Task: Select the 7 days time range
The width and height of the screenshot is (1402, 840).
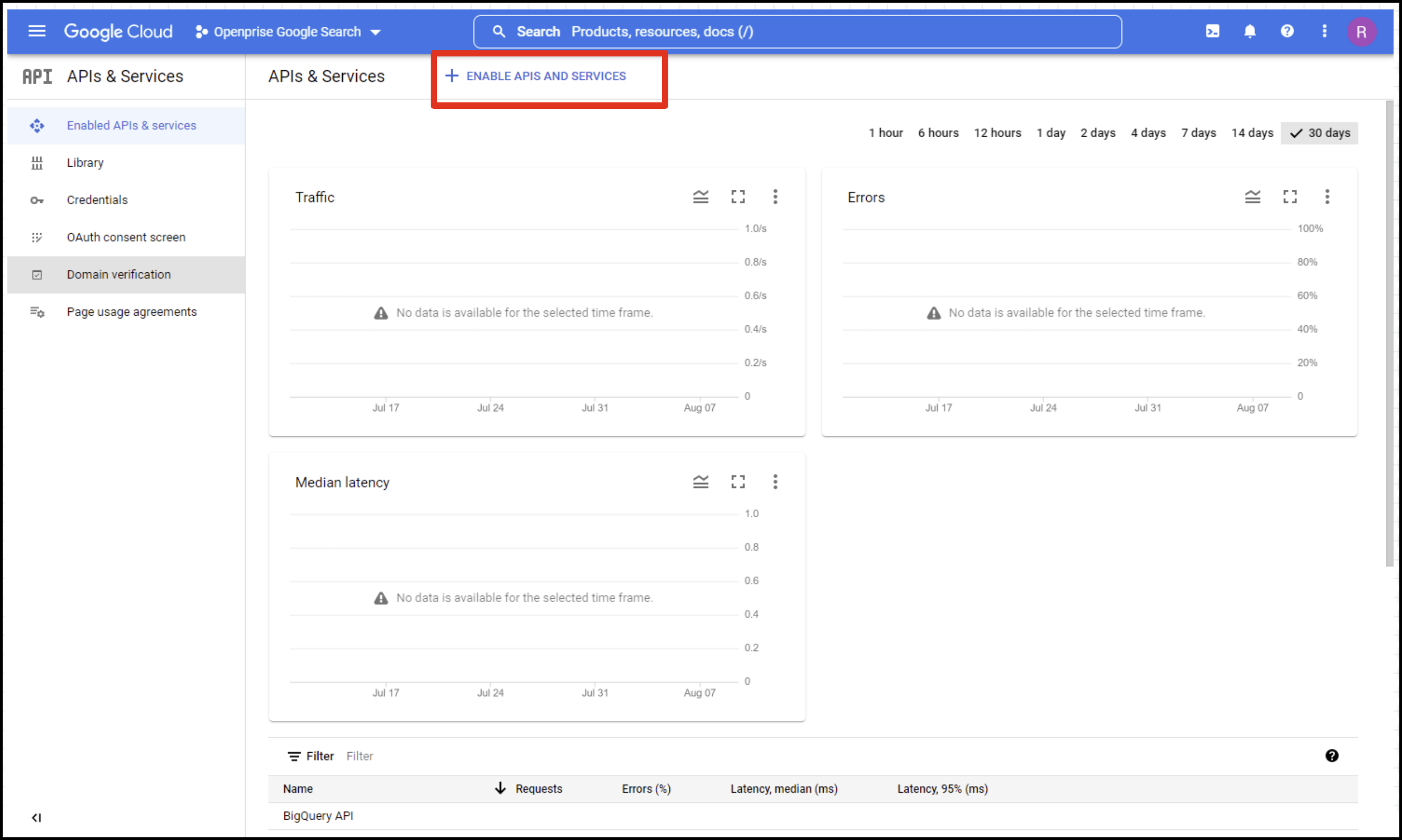Action: pyautogui.click(x=1199, y=133)
